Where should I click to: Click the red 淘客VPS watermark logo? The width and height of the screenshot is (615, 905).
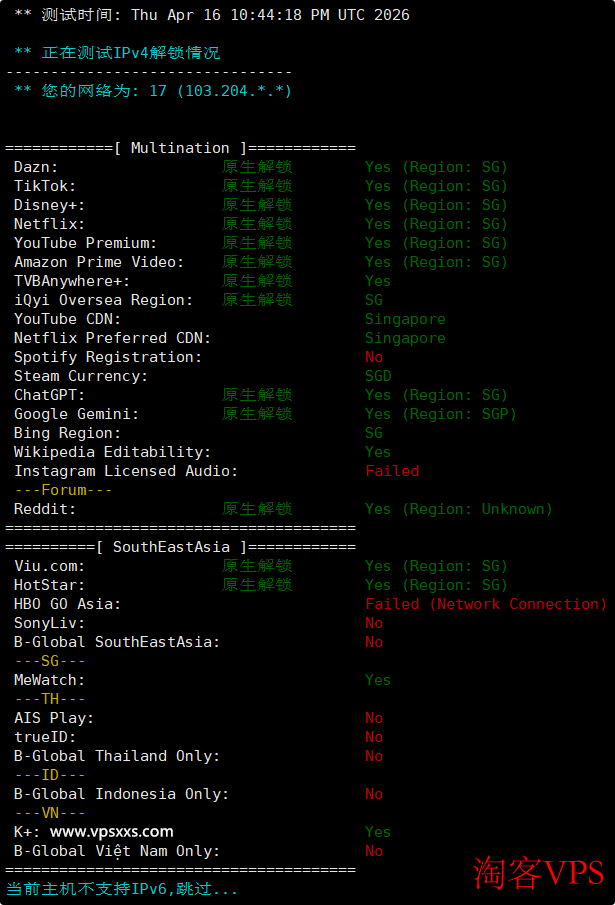(539, 872)
